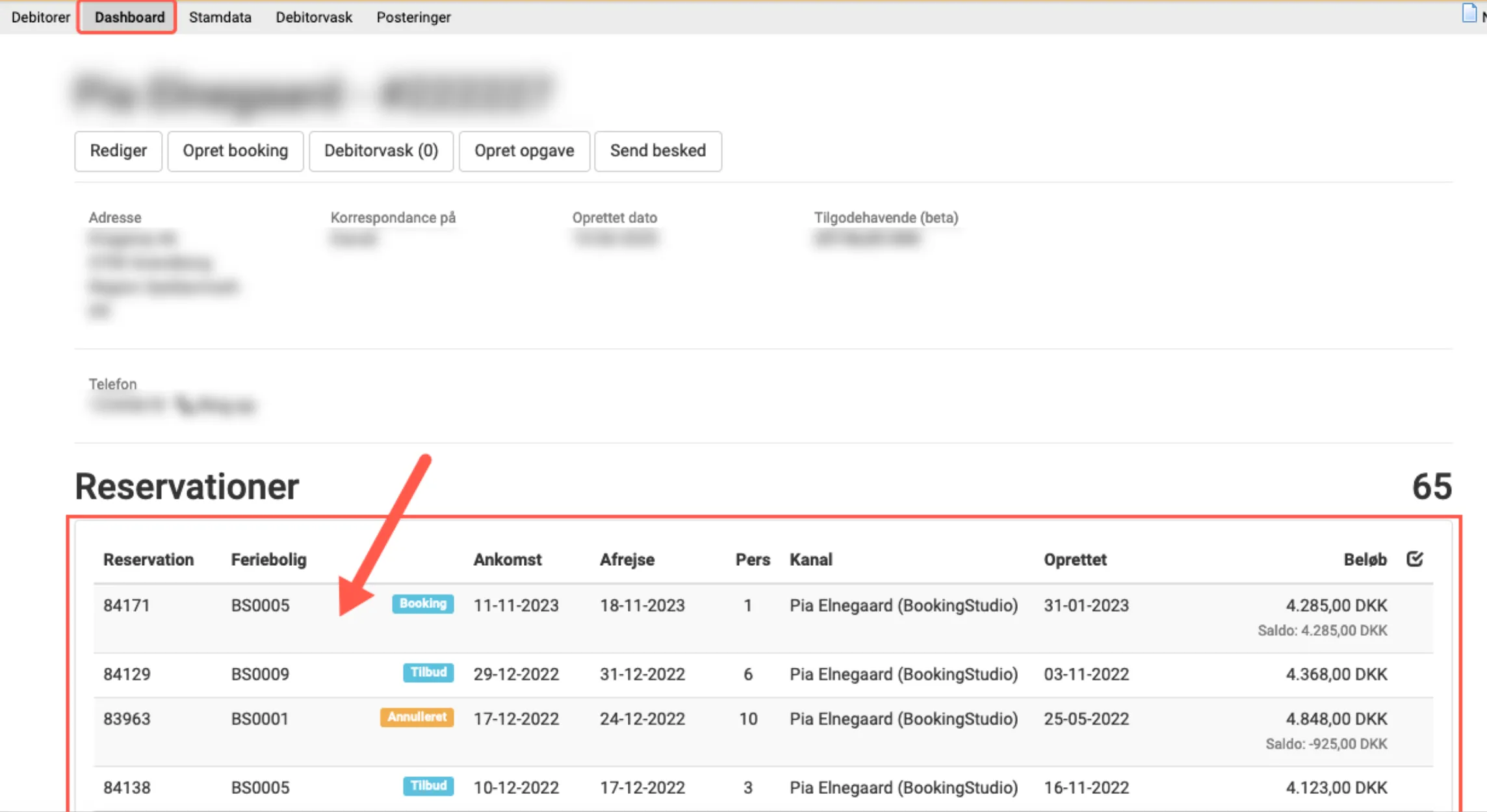Open the Stamdata tab
The height and width of the screenshot is (812, 1487).
pos(220,17)
